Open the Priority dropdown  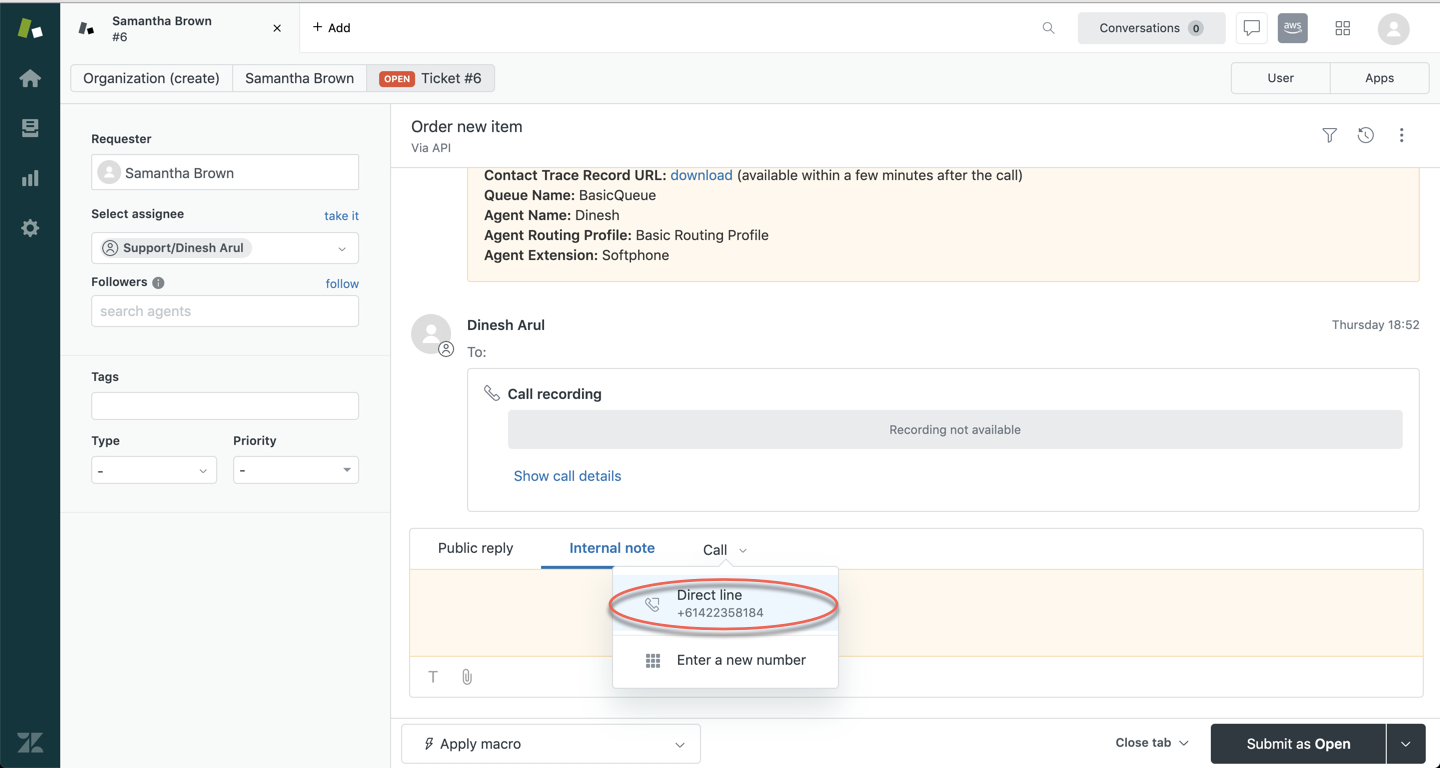tap(296, 470)
